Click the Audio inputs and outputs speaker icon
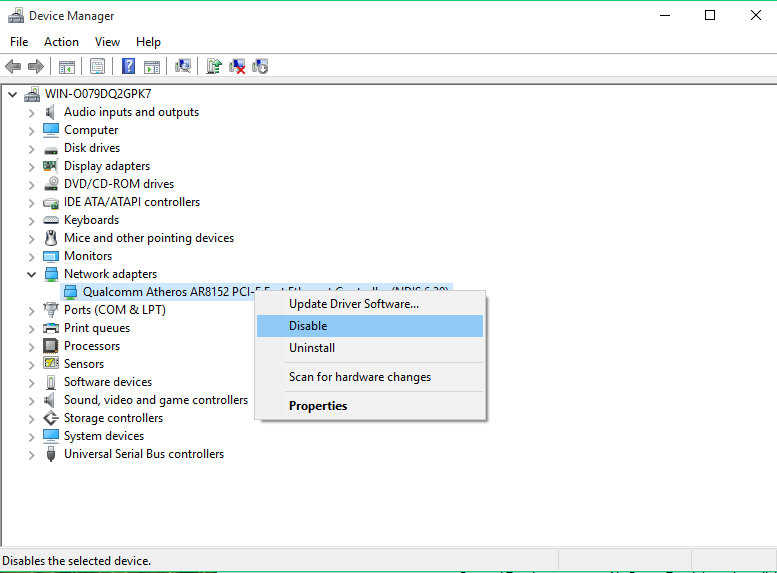777x573 pixels. (50, 112)
